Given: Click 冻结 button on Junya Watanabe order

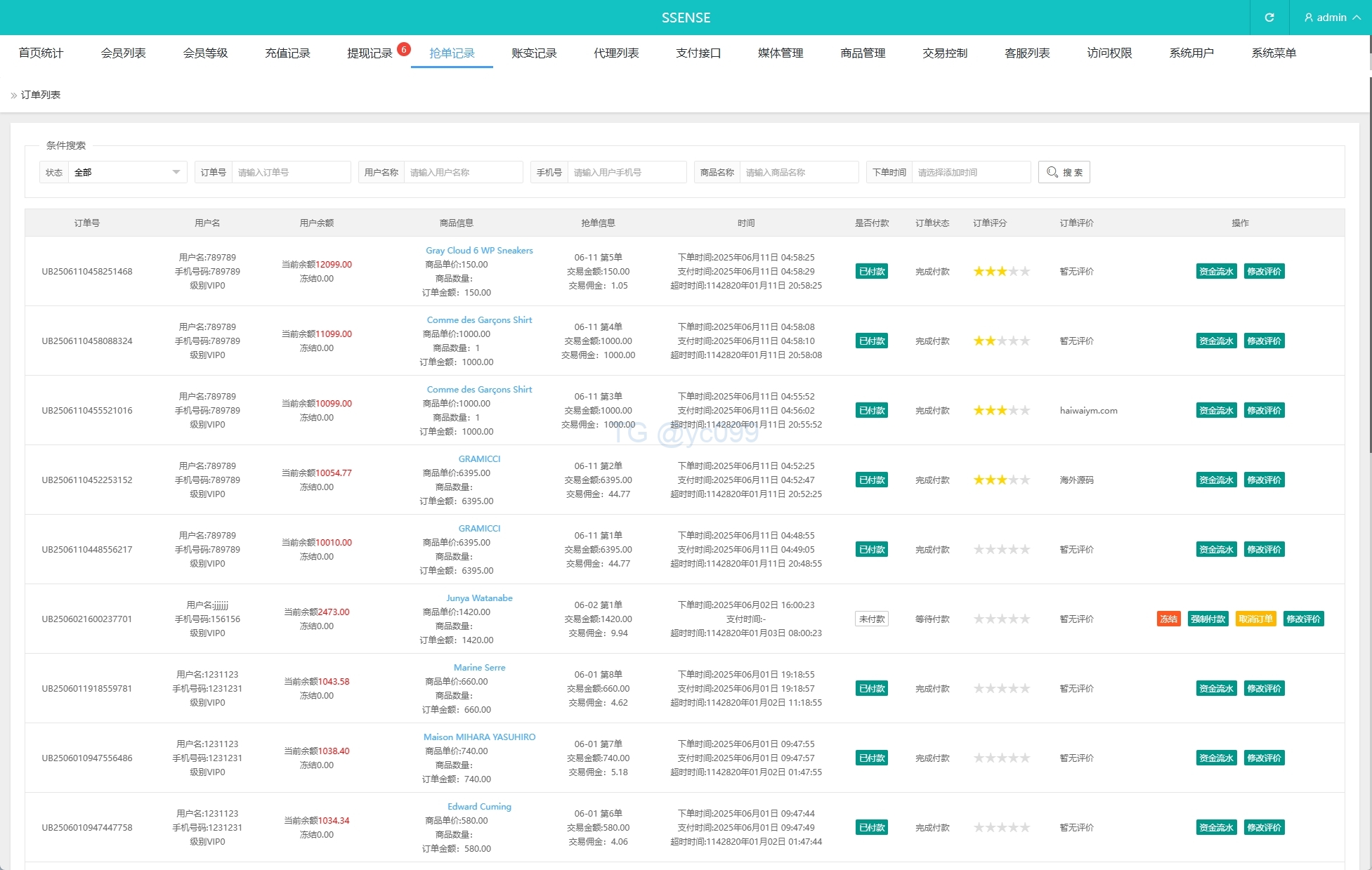Looking at the screenshot, I should point(1168,619).
